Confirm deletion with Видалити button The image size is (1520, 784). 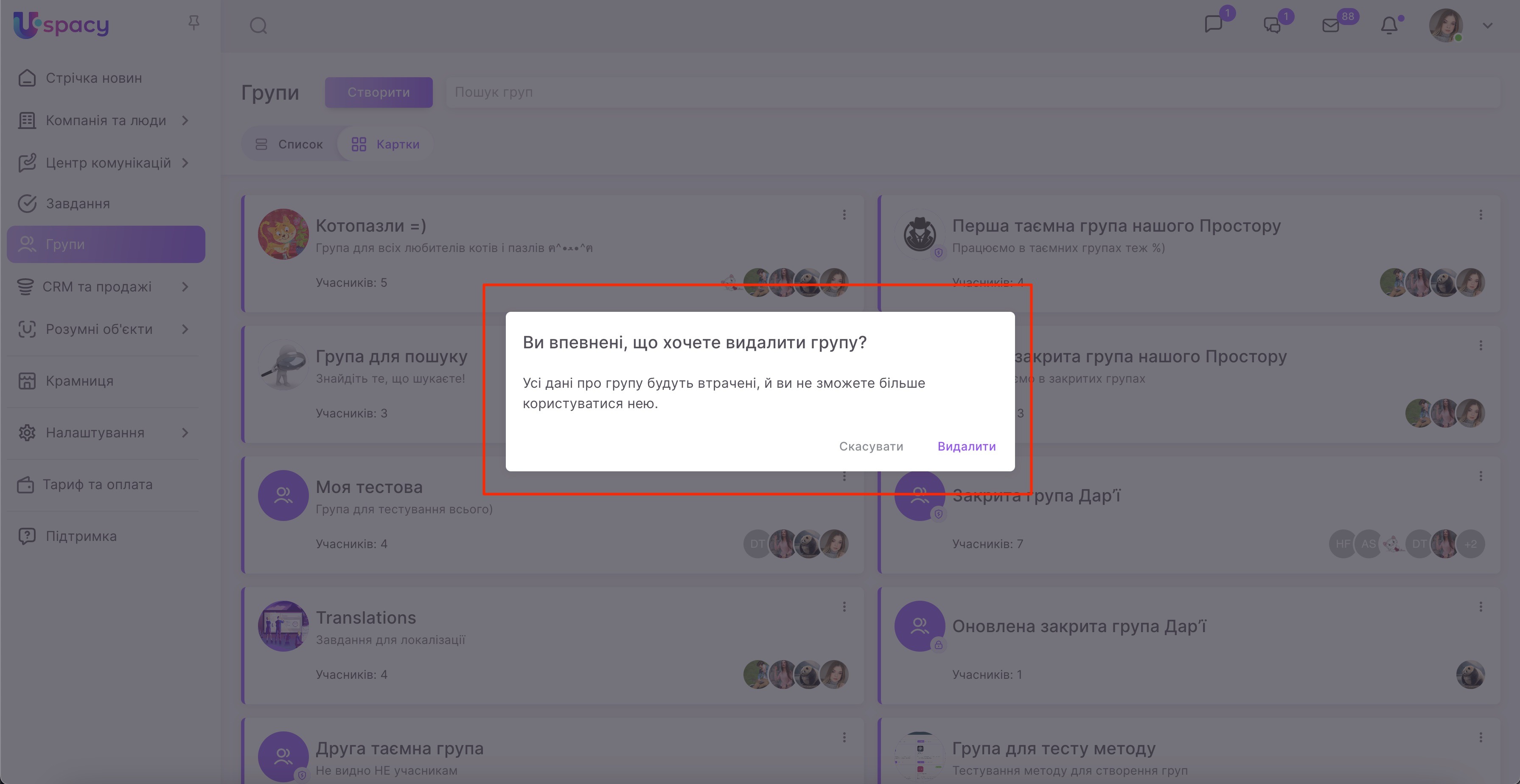[x=966, y=446]
